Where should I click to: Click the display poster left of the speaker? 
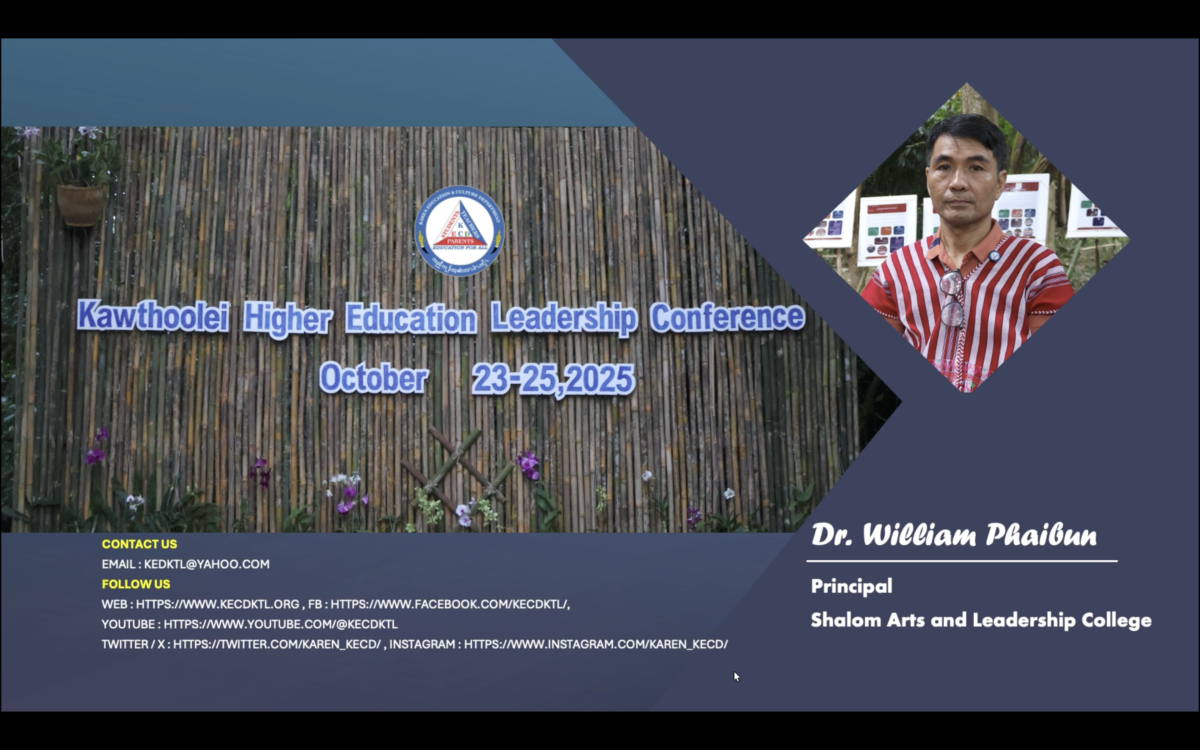pyautogui.click(x=886, y=229)
